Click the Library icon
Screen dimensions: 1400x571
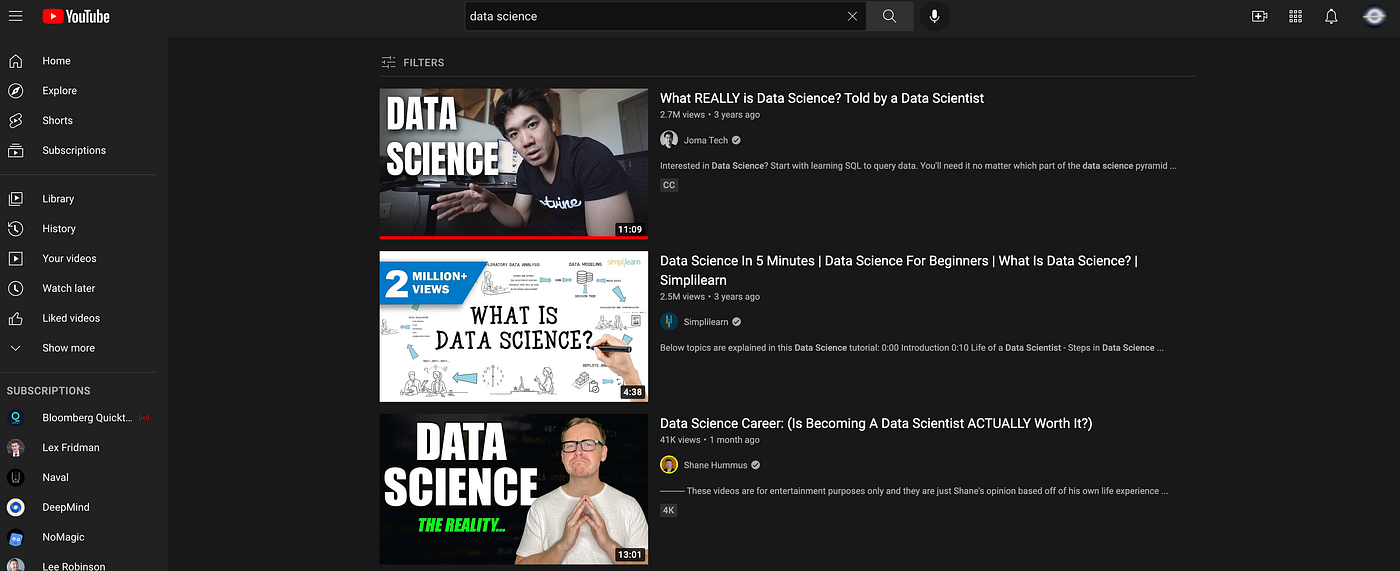tap(16, 199)
